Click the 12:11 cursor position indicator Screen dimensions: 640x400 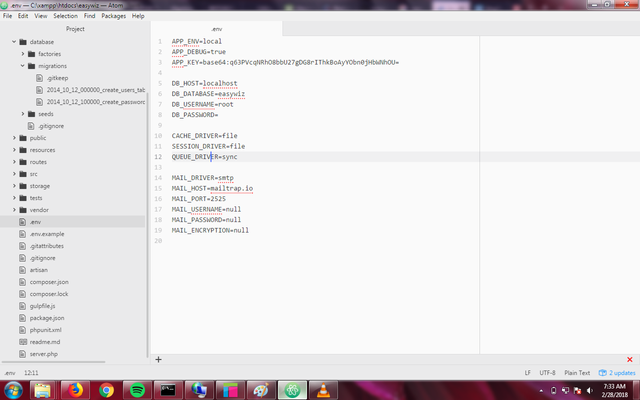(31, 373)
